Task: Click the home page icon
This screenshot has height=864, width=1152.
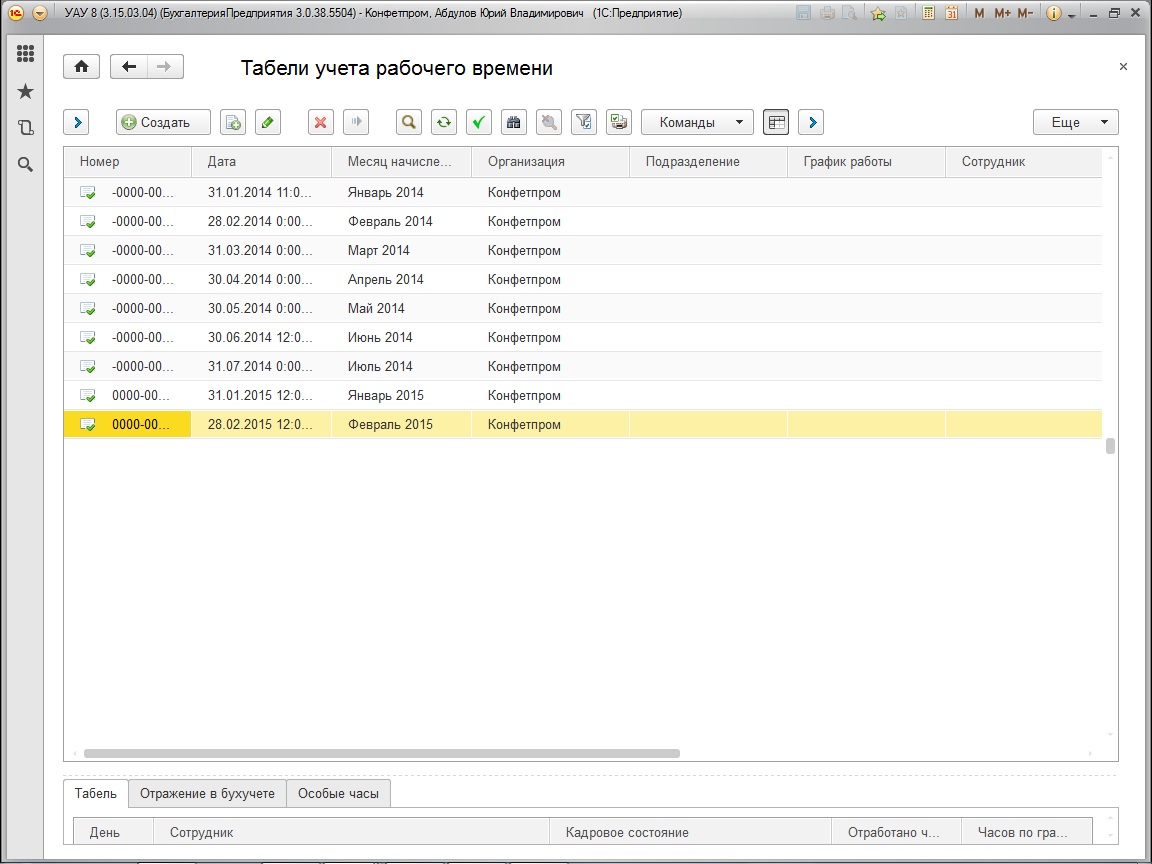Action: pyautogui.click(x=81, y=67)
